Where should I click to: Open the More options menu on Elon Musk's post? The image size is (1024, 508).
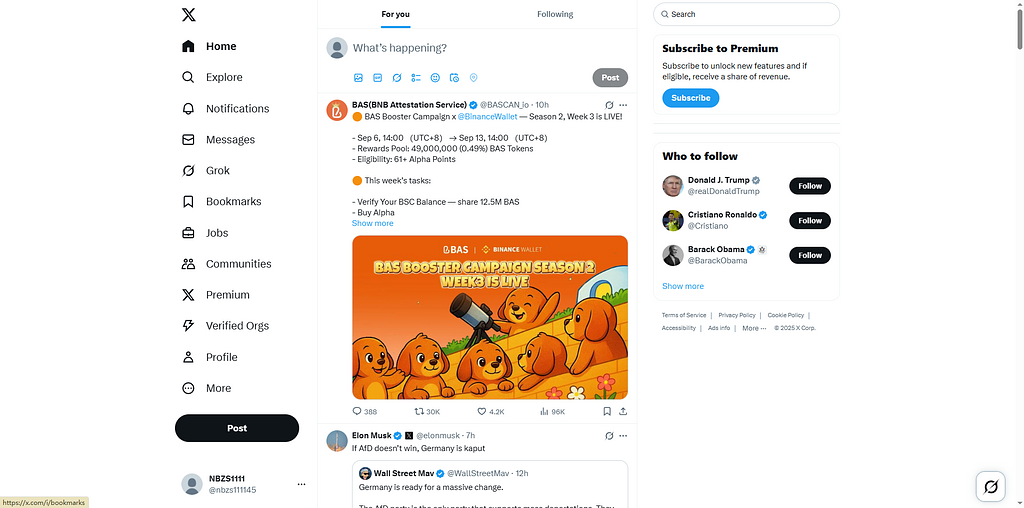coord(623,436)
